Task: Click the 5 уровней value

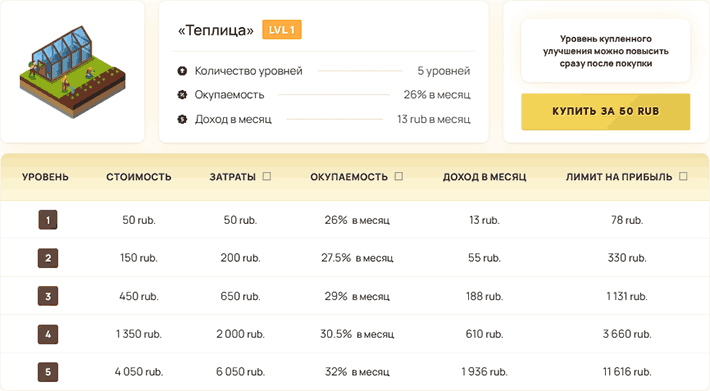Action: click(x=444, y=71)
